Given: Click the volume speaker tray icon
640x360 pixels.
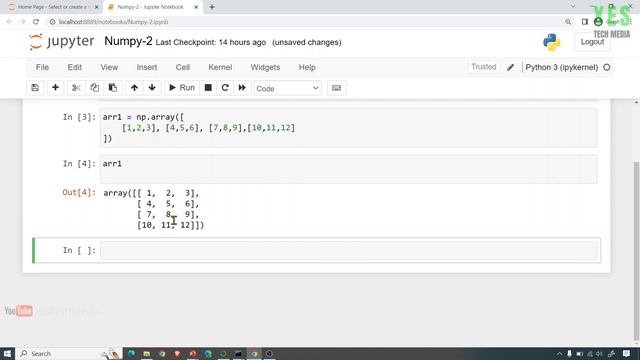Looking at the screenshot, I should (x=599, y=353).
